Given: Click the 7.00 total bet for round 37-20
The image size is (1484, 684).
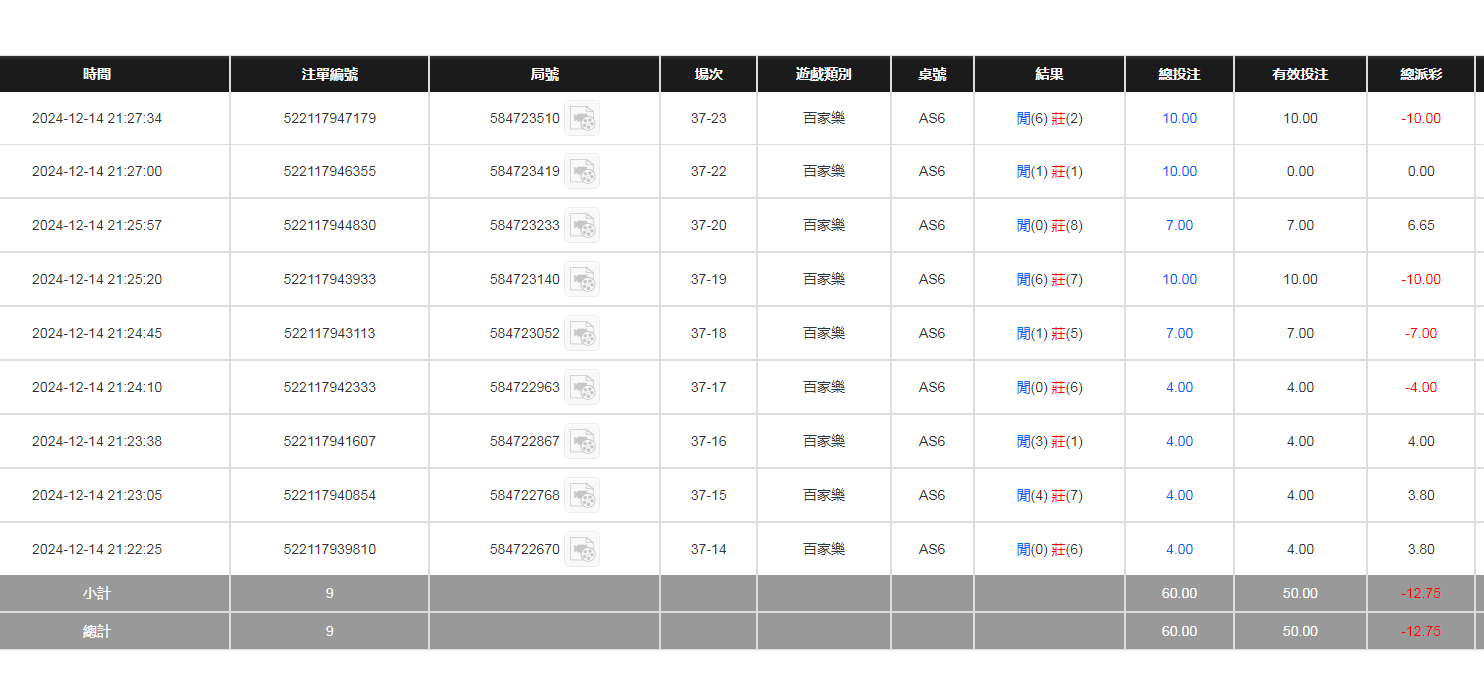Looking at the screenshot, I should coord(1179,226).
